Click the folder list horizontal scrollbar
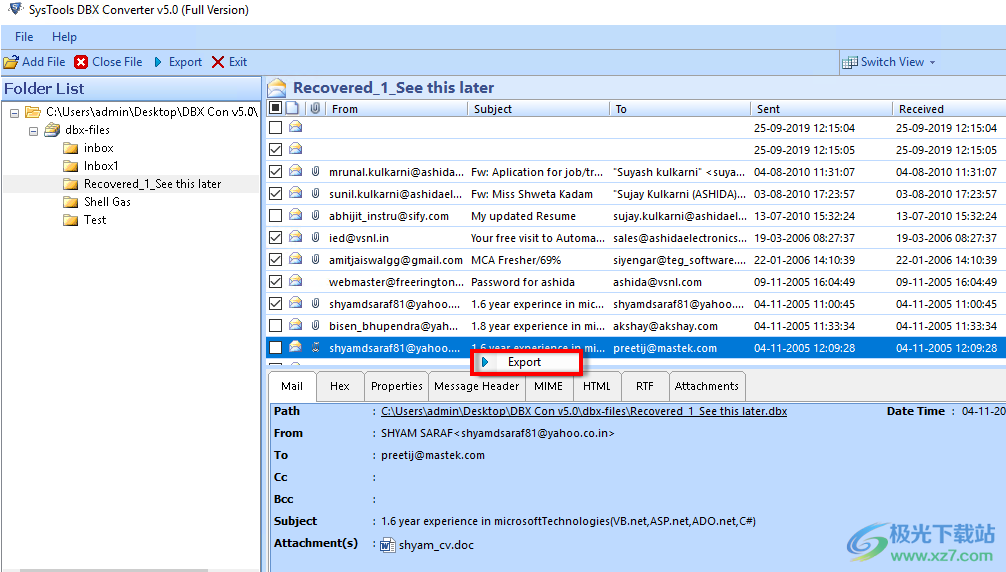The height and width of the screenshot is (572, 1006). point(114,569)
